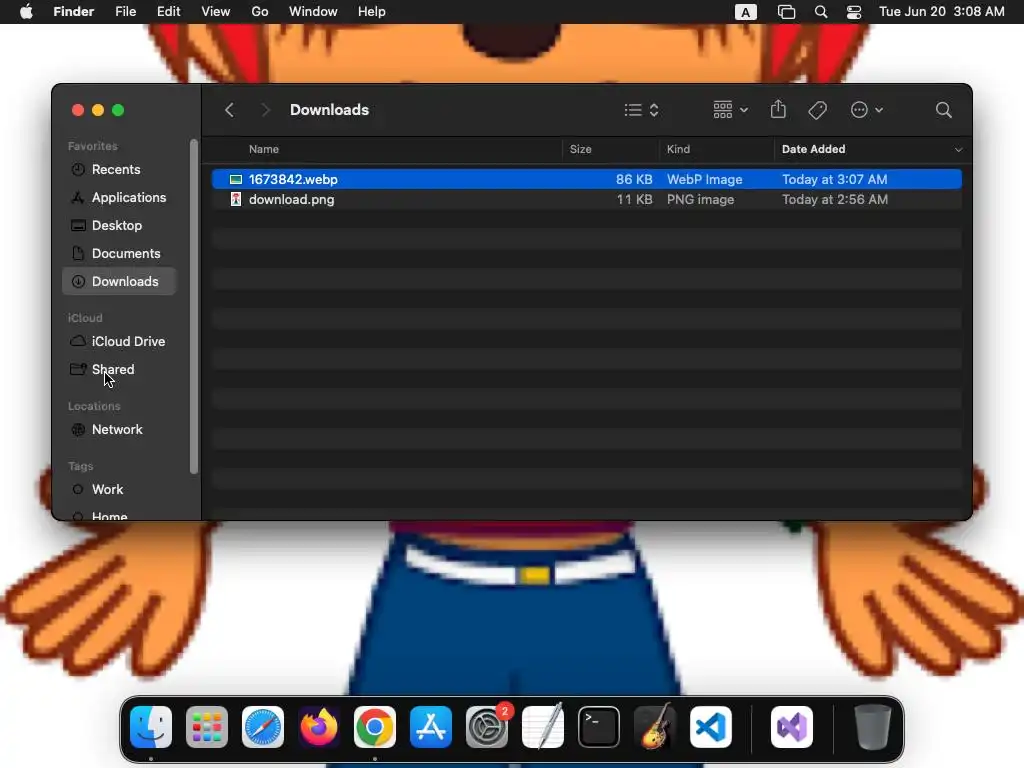Open TextEdit from the Dock
1024x768 pixels.
[543, 726]
